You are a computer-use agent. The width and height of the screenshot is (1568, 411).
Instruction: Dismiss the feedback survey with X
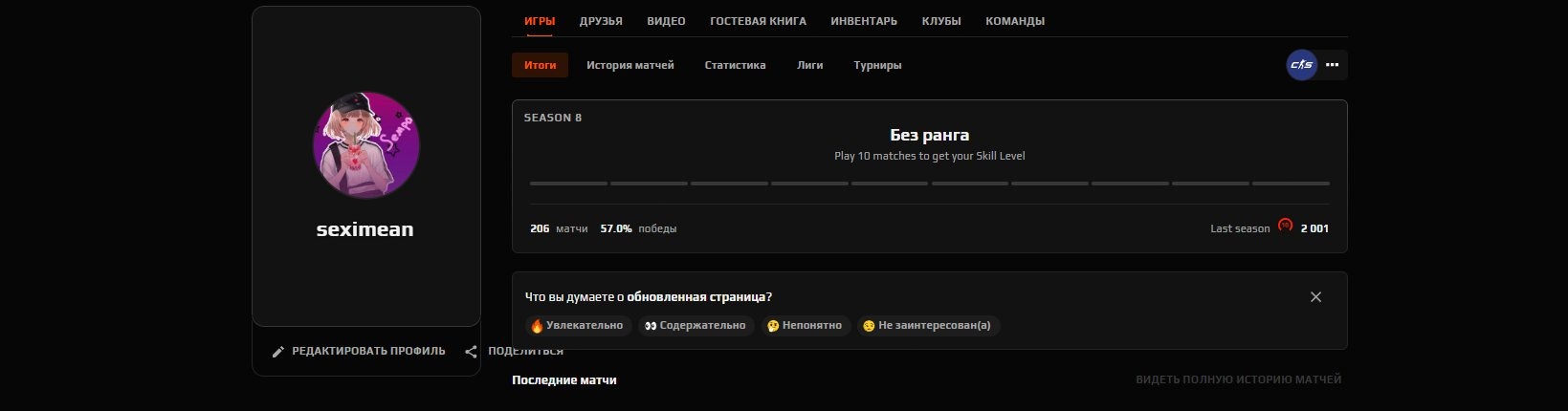point(1315,297)
